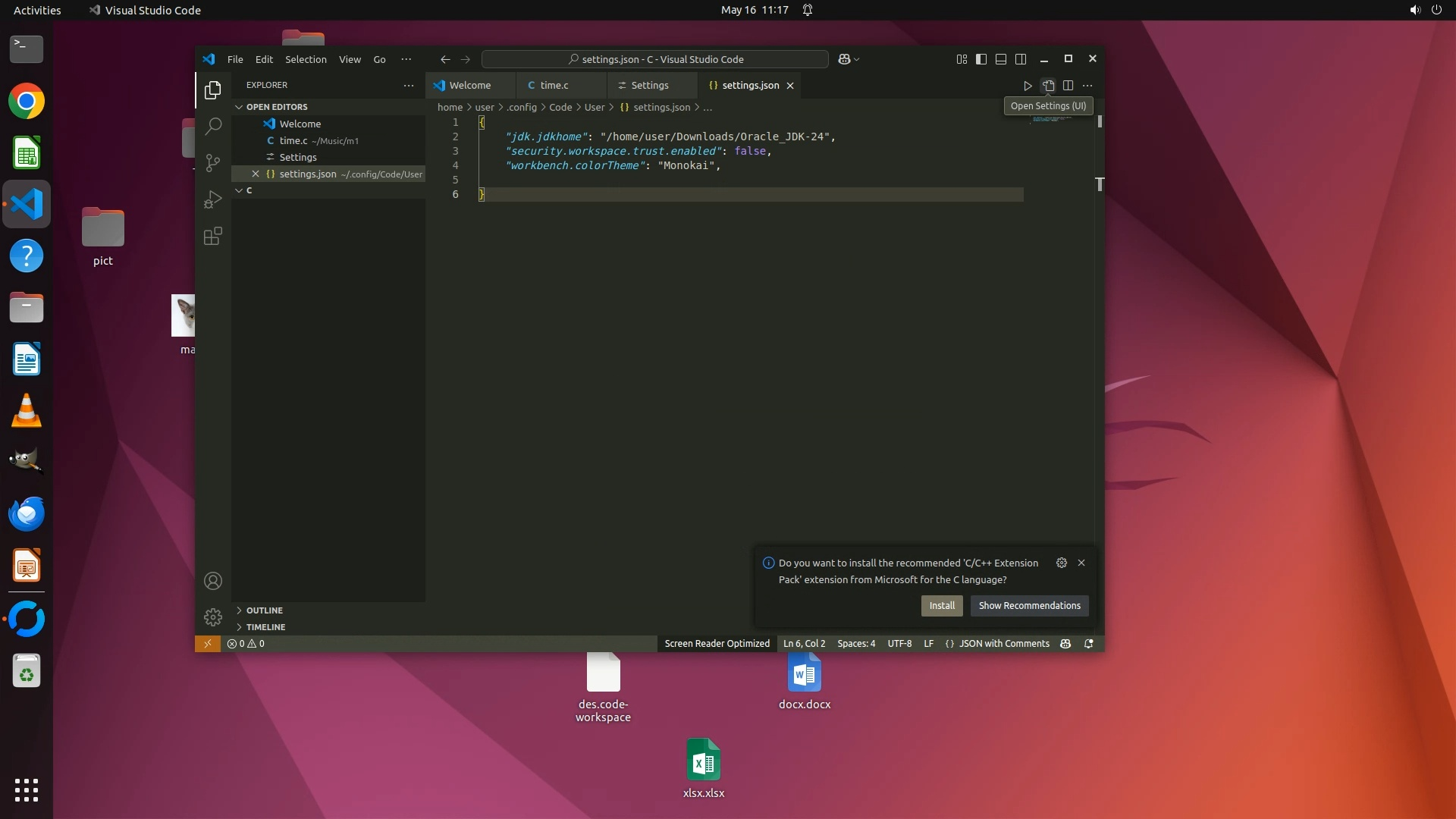Open the Manage gear icon in activity bar

(213, 617)
